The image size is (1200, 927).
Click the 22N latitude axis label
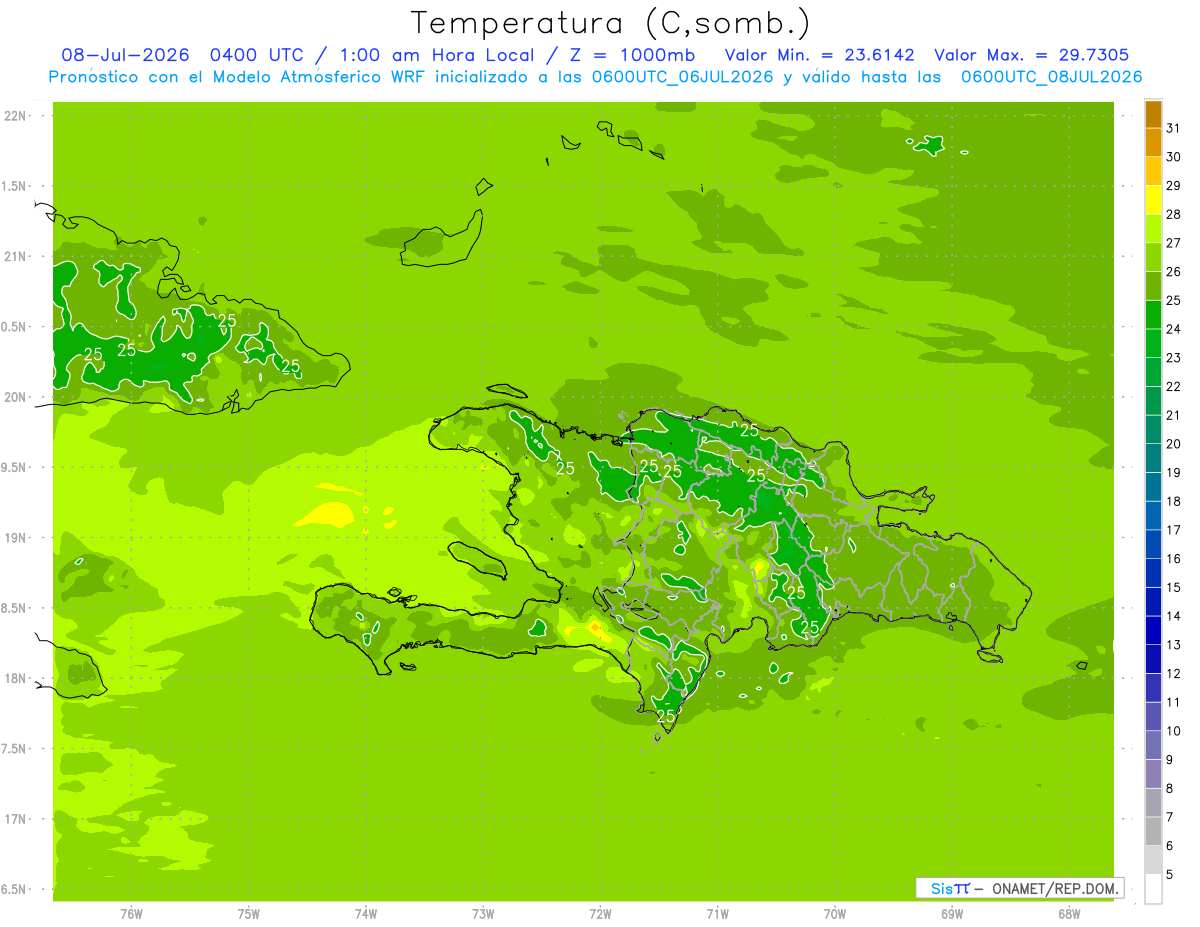(15, 116)
